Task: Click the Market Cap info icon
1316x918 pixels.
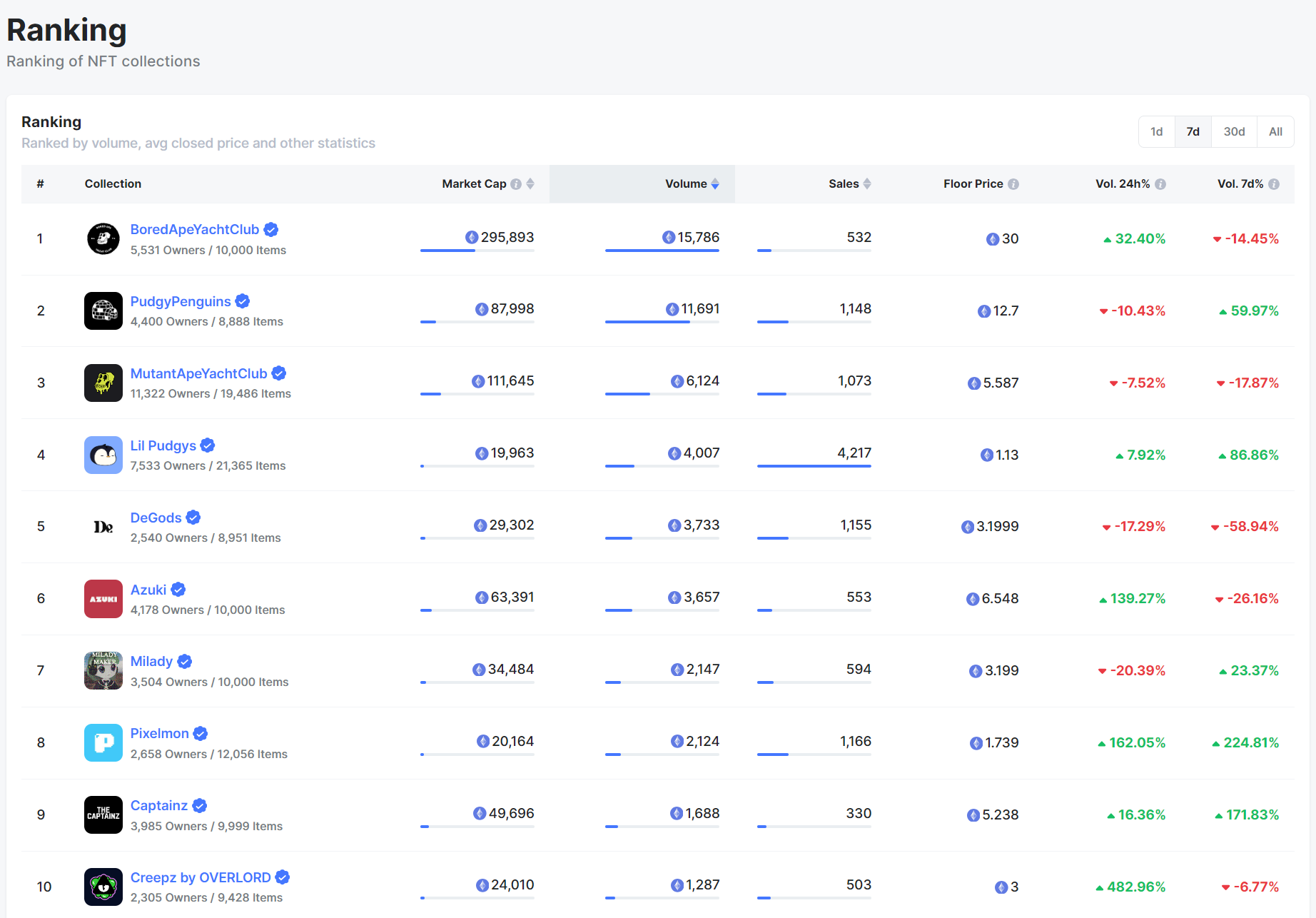Action: 516,184
